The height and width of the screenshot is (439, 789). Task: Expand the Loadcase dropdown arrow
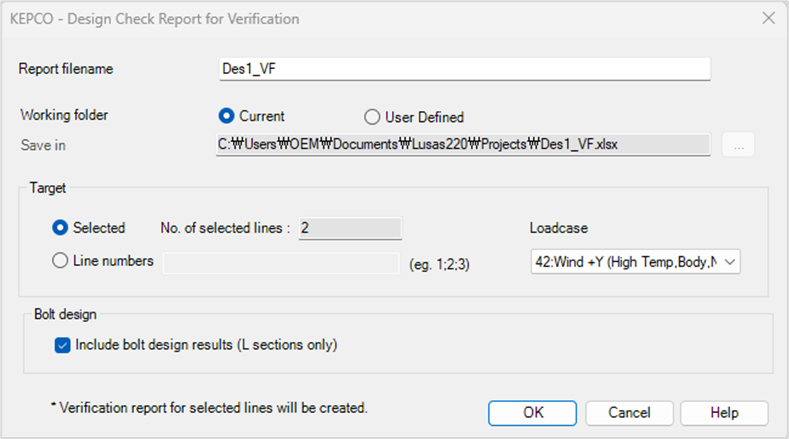tap(729, 262)
